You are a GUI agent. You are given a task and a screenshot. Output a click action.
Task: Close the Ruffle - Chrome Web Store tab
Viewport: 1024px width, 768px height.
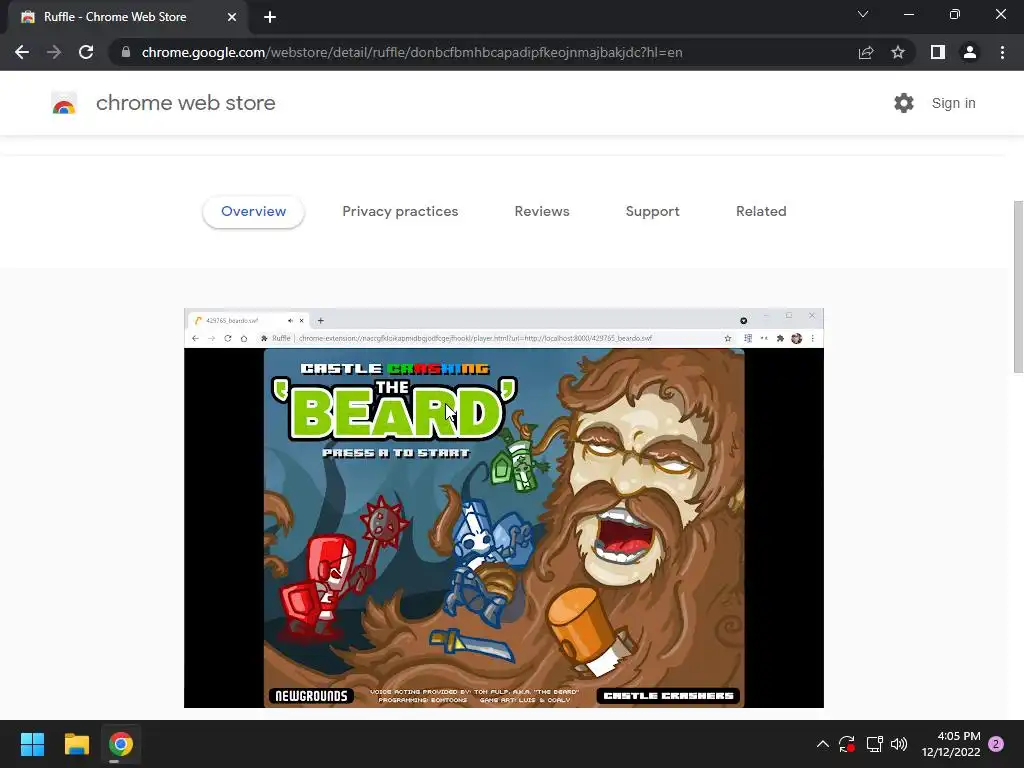click(x=232, y=17)
